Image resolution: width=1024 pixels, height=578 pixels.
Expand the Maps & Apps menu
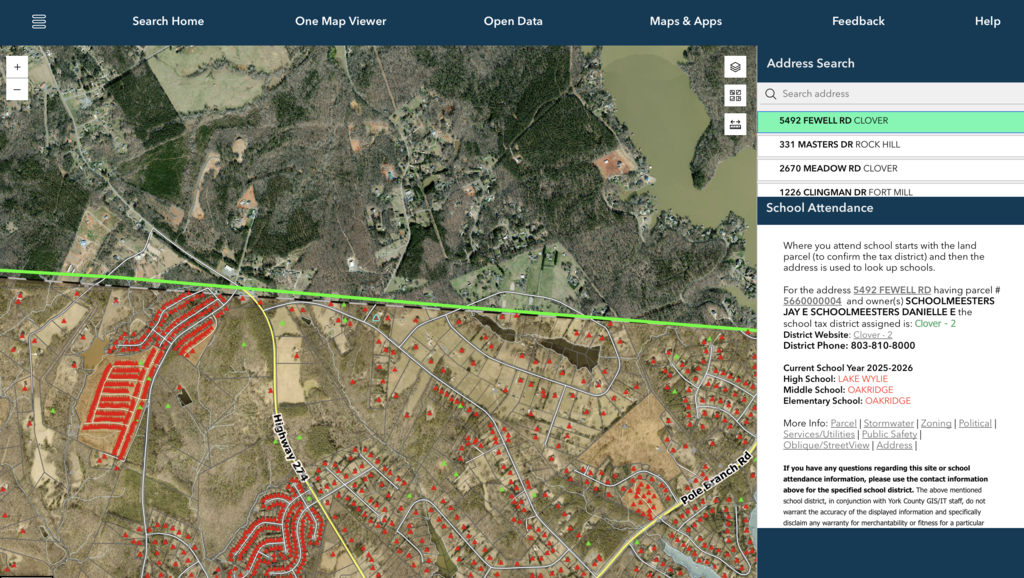tap(685, 22)
